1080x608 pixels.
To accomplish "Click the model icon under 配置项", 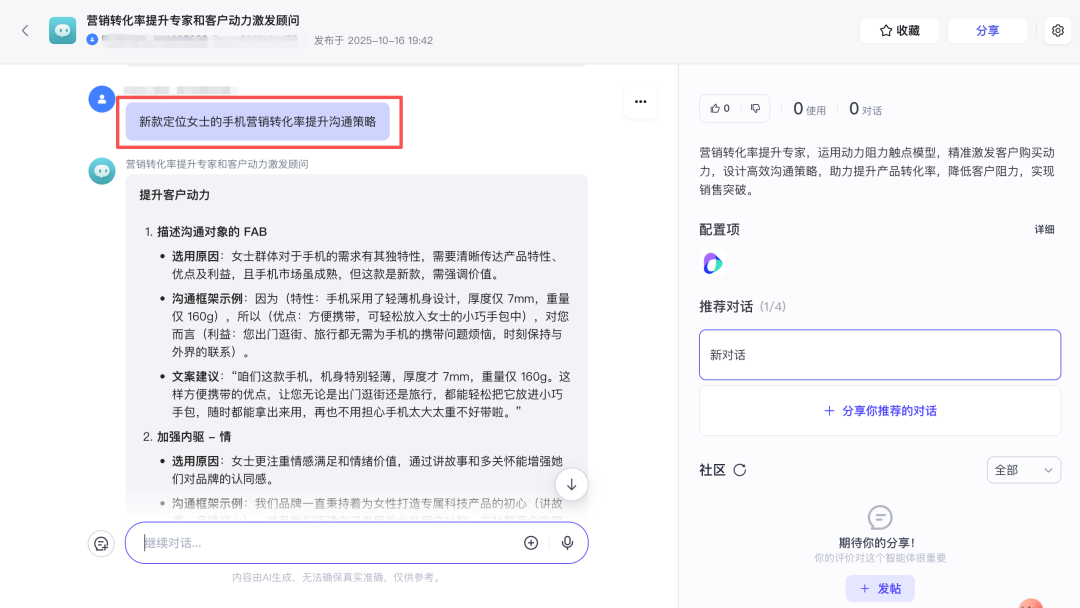I will 712,263.
